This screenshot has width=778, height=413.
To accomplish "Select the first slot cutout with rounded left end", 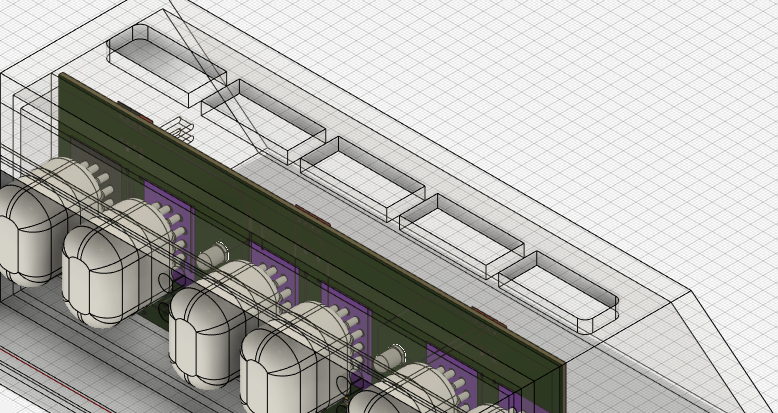I will pos(167,65).
